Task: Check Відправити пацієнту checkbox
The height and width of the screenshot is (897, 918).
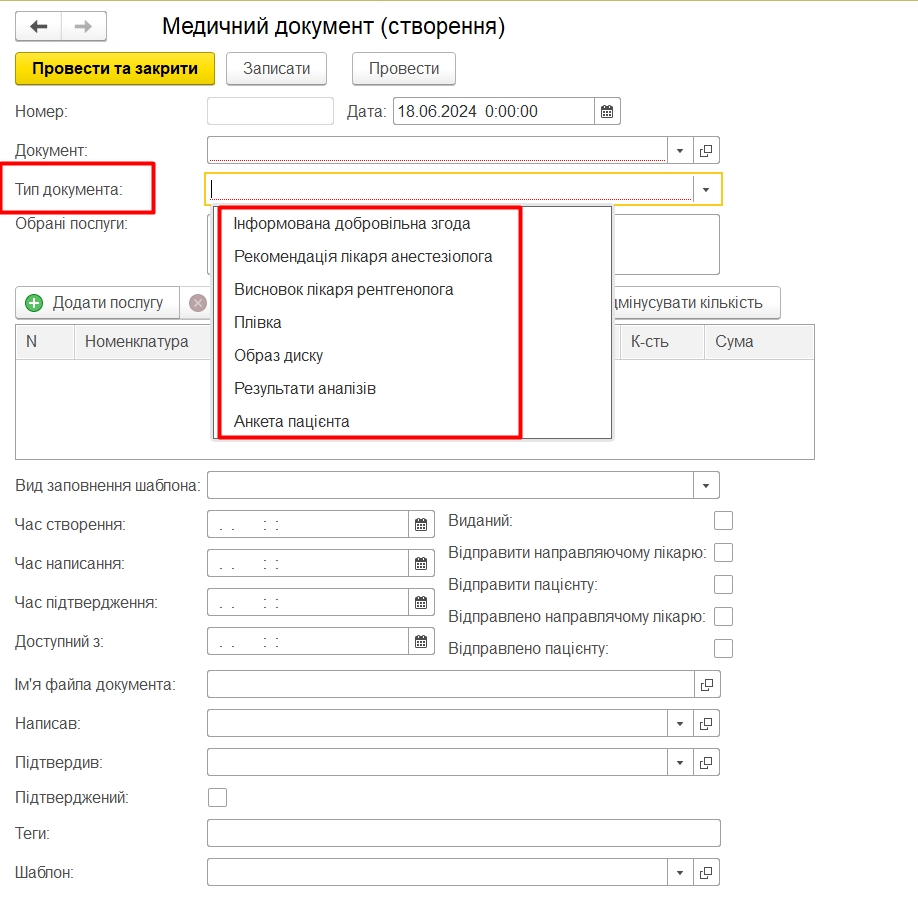Action: coord(723,584)
